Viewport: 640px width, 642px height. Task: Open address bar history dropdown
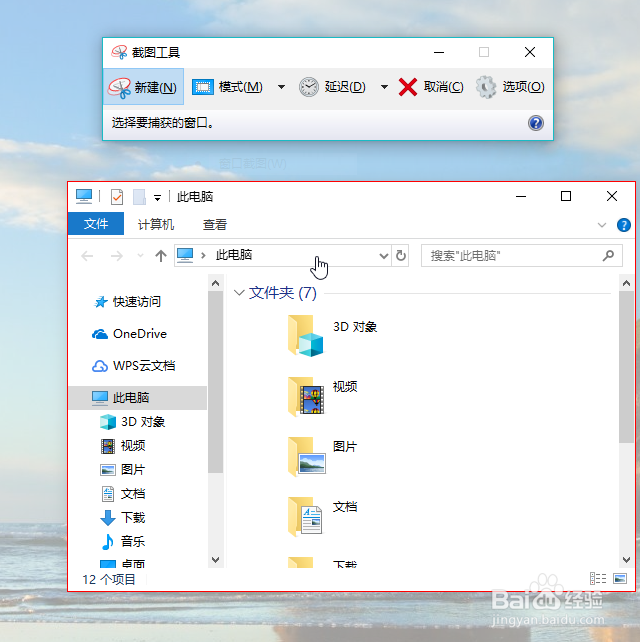[384, 256]
